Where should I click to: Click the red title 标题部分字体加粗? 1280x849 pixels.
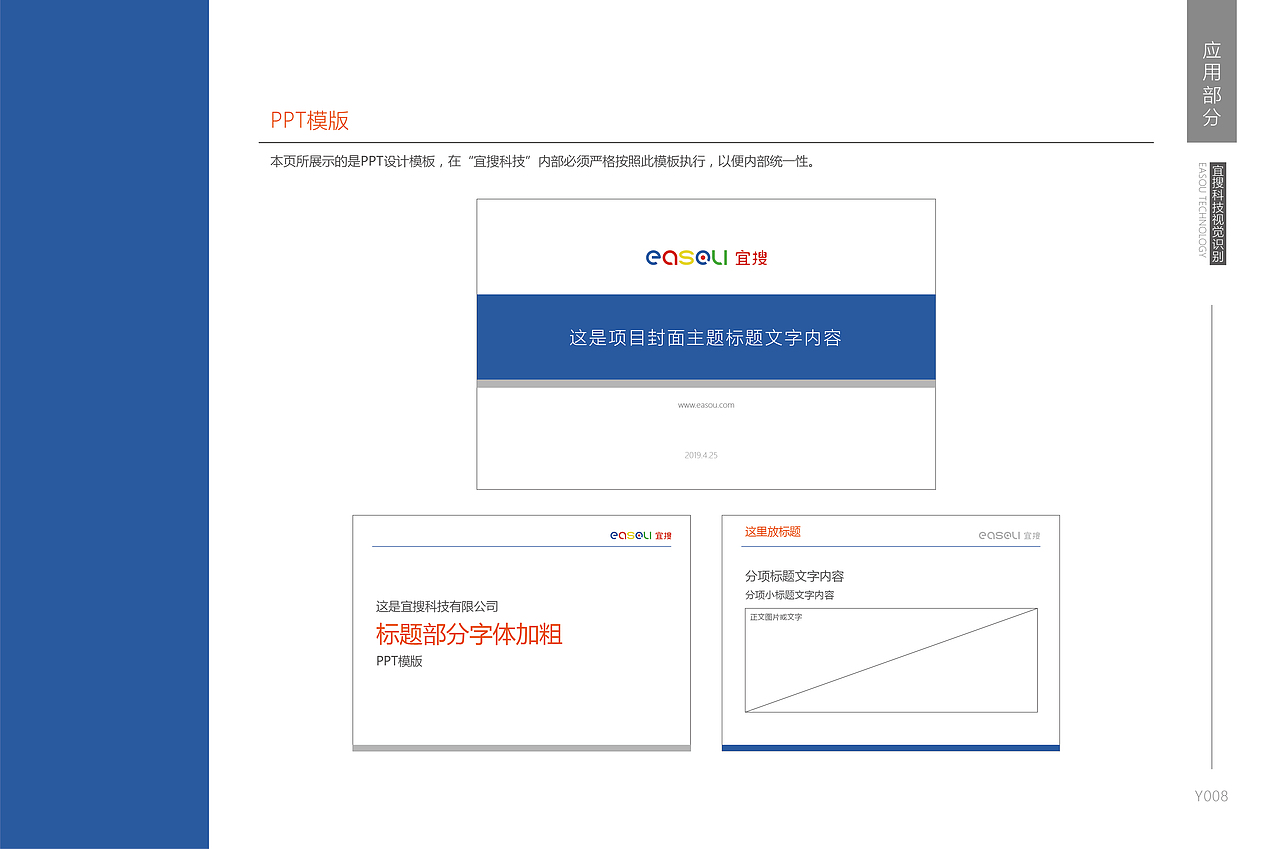click(469, 634)
